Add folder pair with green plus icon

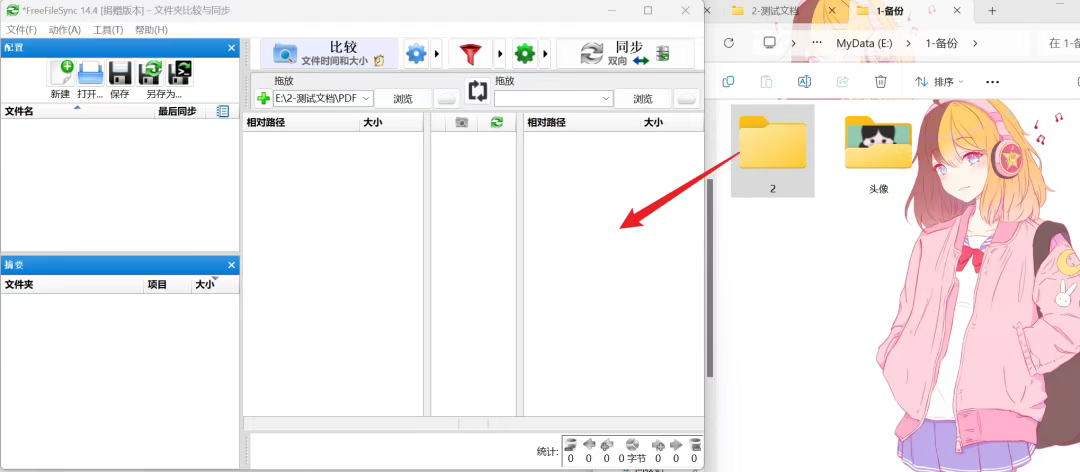click(263, 99)
